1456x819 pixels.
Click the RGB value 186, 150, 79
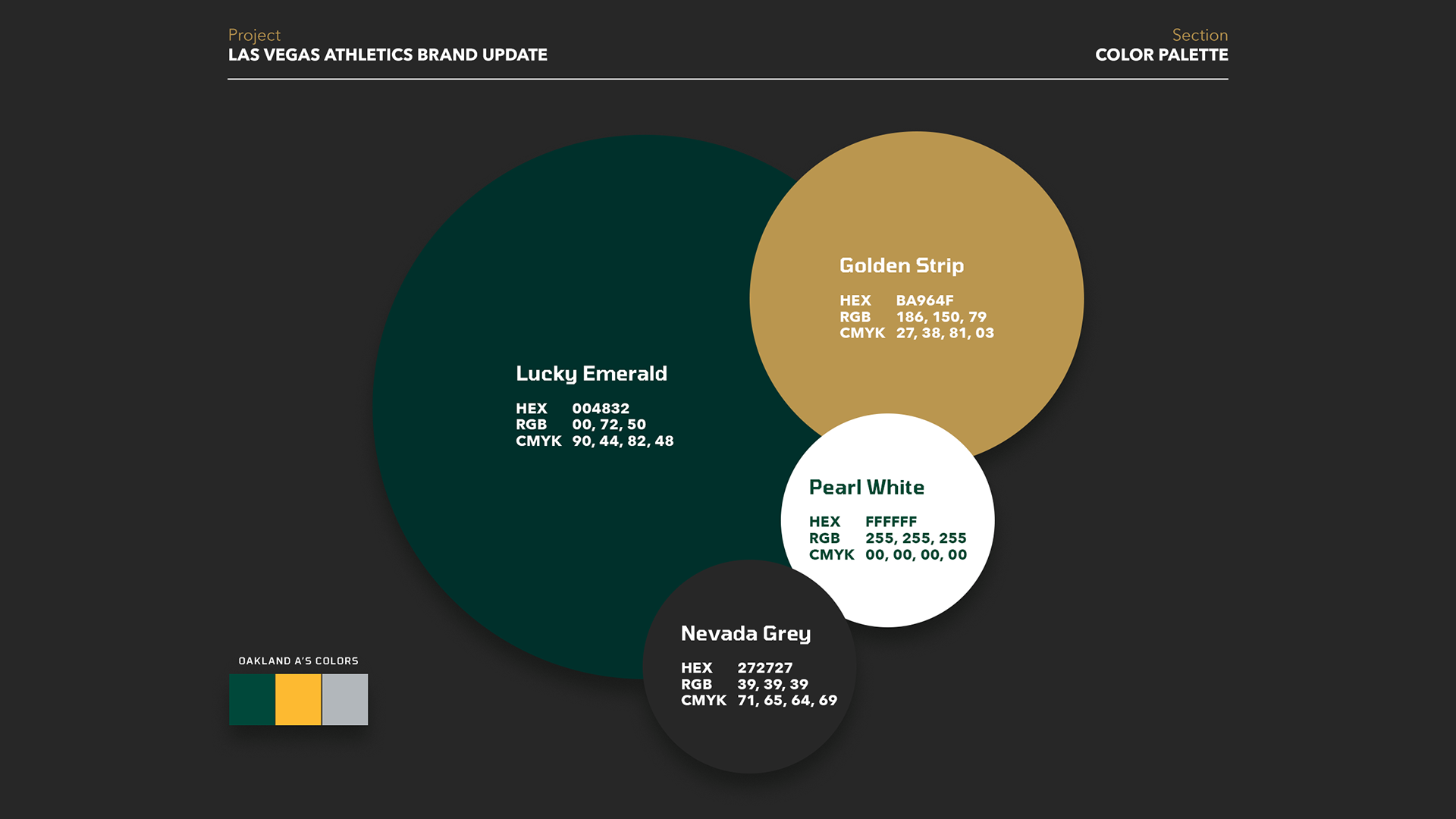coord(941,317)
